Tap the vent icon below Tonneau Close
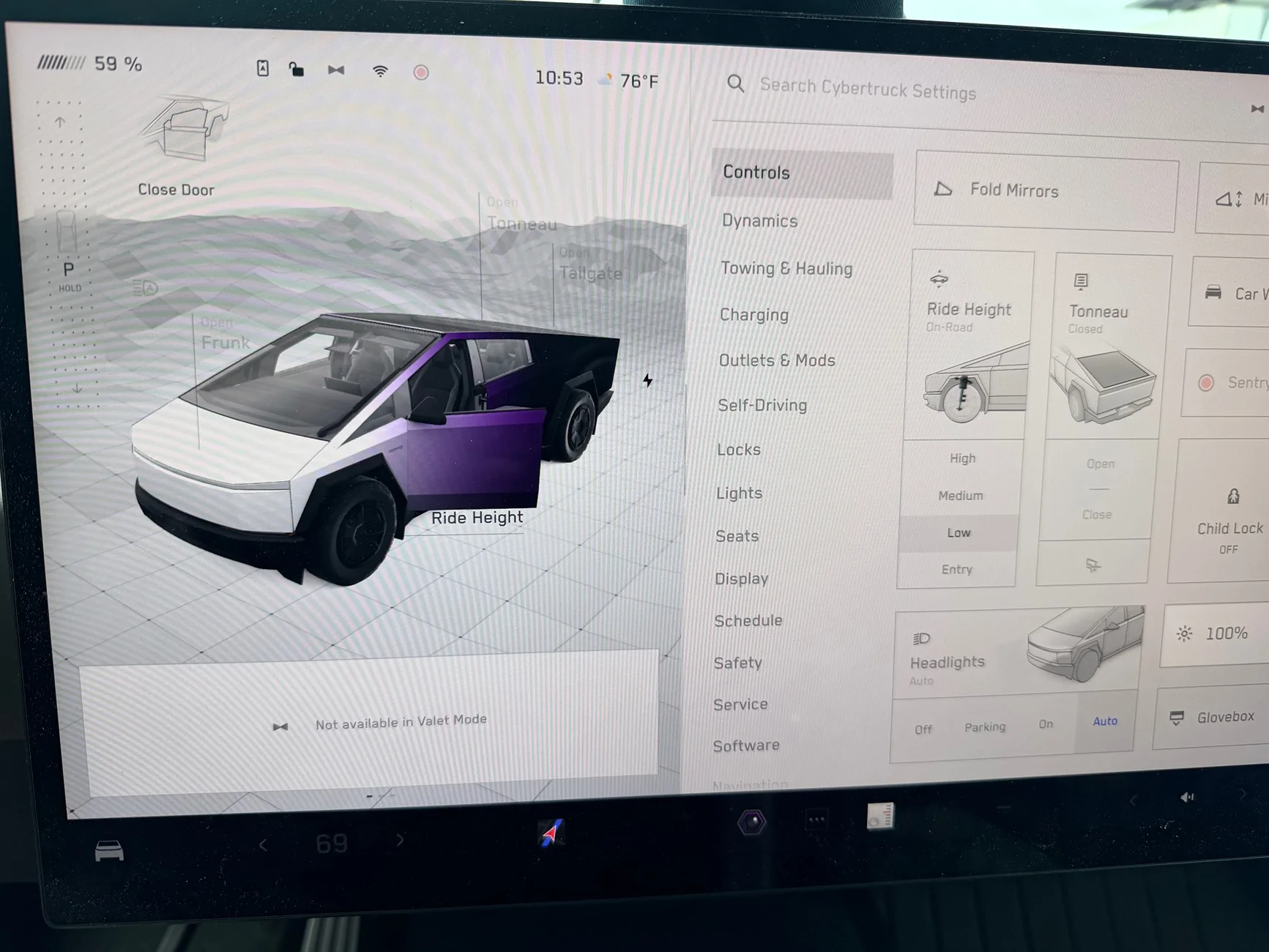This screenshot has width=1269, height=952. pos(1093,565)
